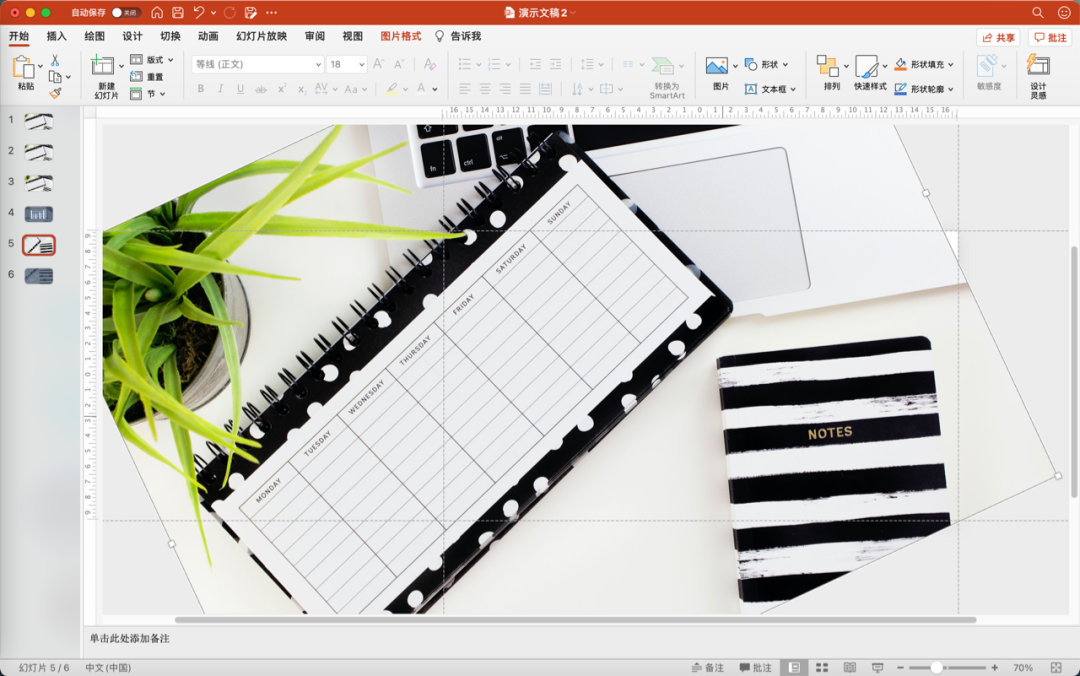Click the Comments (批注) button at top right

pyautogui.click(x=1050, y=37)
